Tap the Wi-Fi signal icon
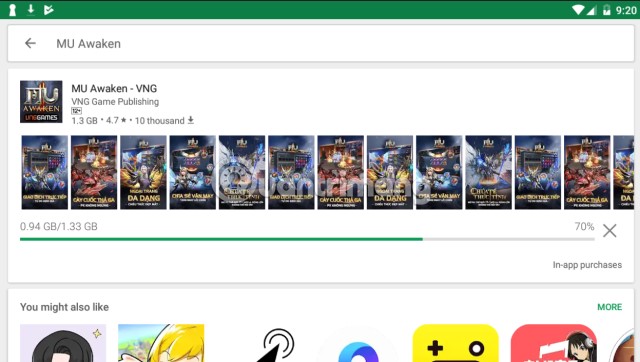Screen dimensions: 640x362 (x=578, y=10)
